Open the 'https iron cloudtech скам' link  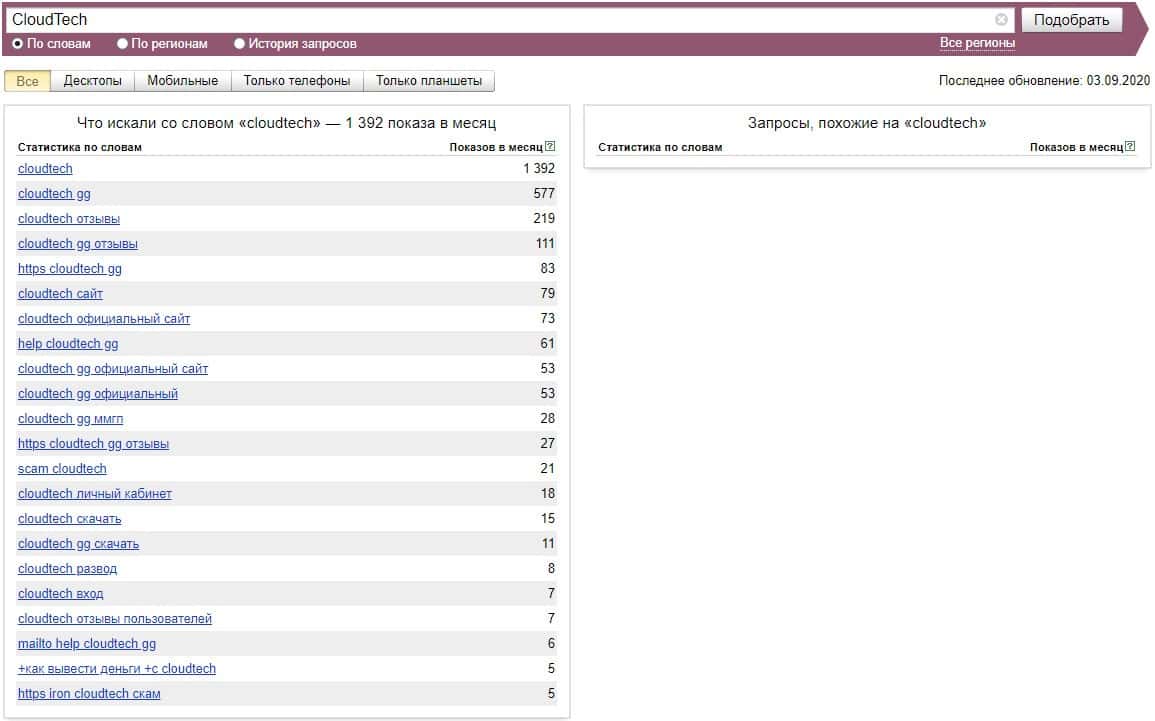89,694
